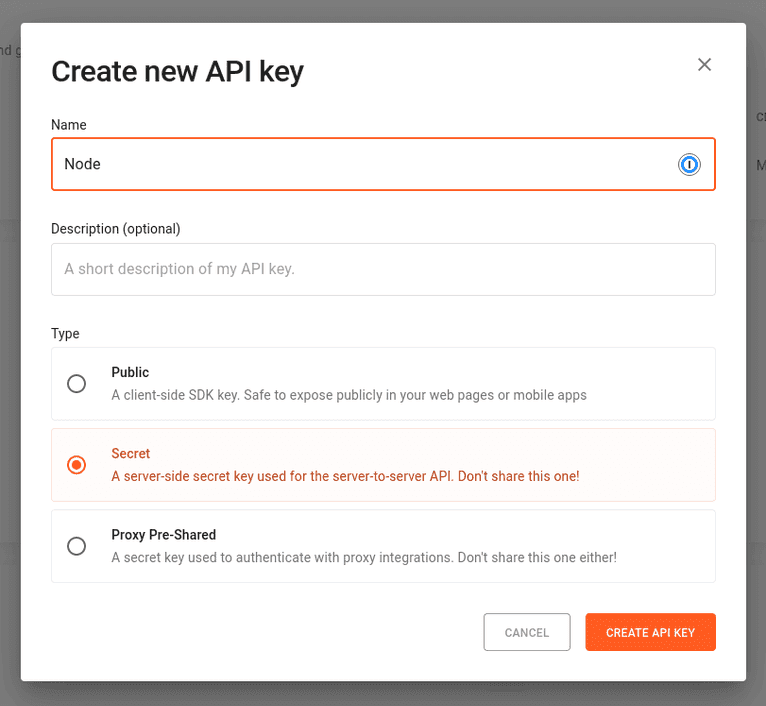
Task: Click the client-side SDK key description
Action: 348,395
